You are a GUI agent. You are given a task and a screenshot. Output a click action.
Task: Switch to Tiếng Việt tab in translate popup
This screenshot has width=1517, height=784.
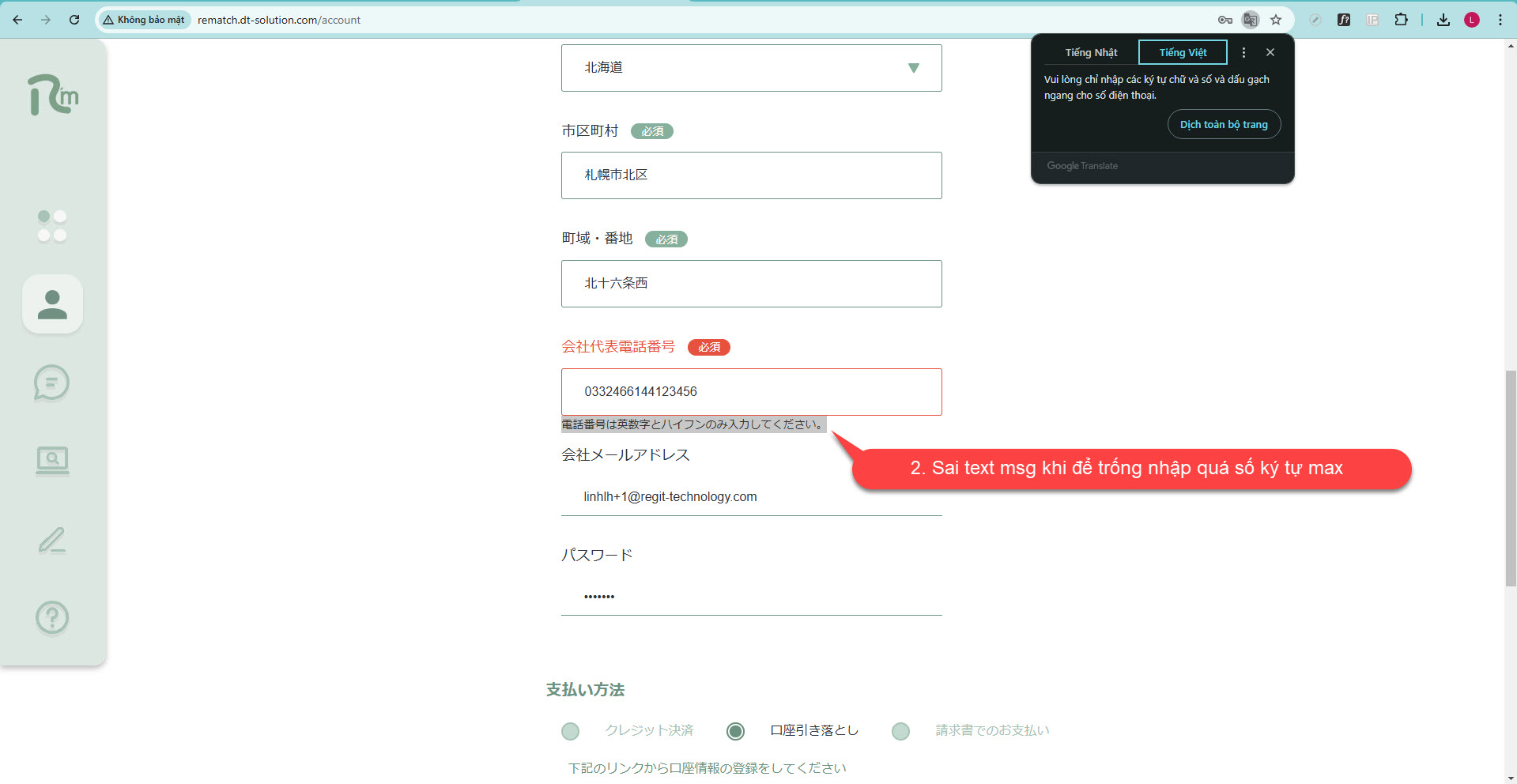1183,52
